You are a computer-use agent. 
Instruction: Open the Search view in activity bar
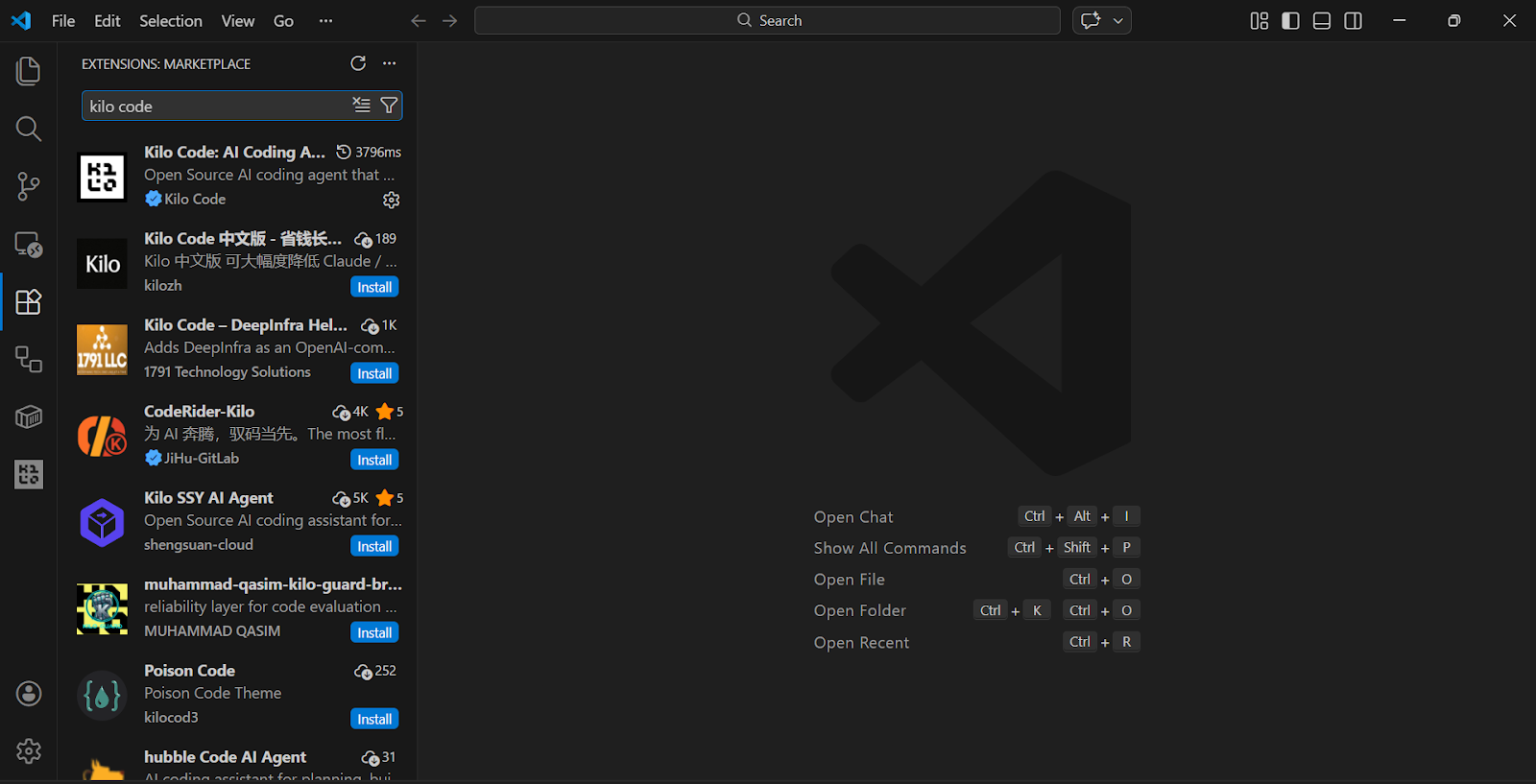point(29,129)
